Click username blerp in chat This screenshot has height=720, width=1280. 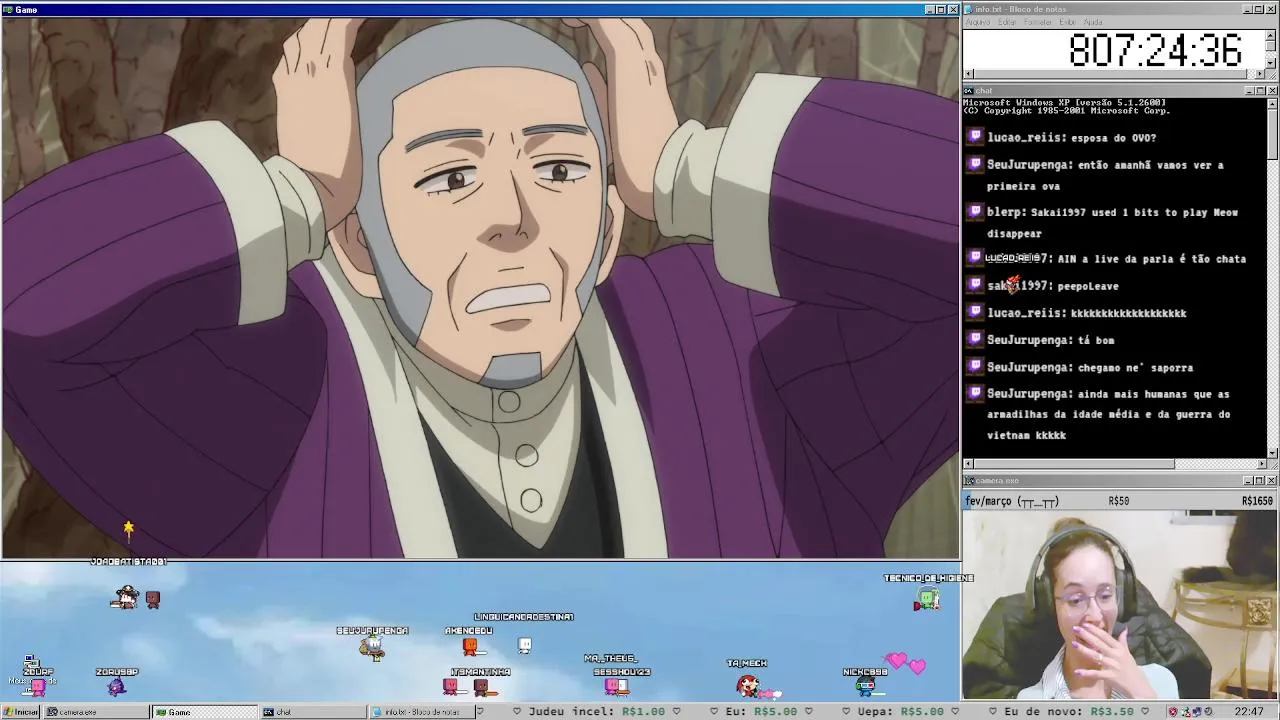(x=1006, y=212)
